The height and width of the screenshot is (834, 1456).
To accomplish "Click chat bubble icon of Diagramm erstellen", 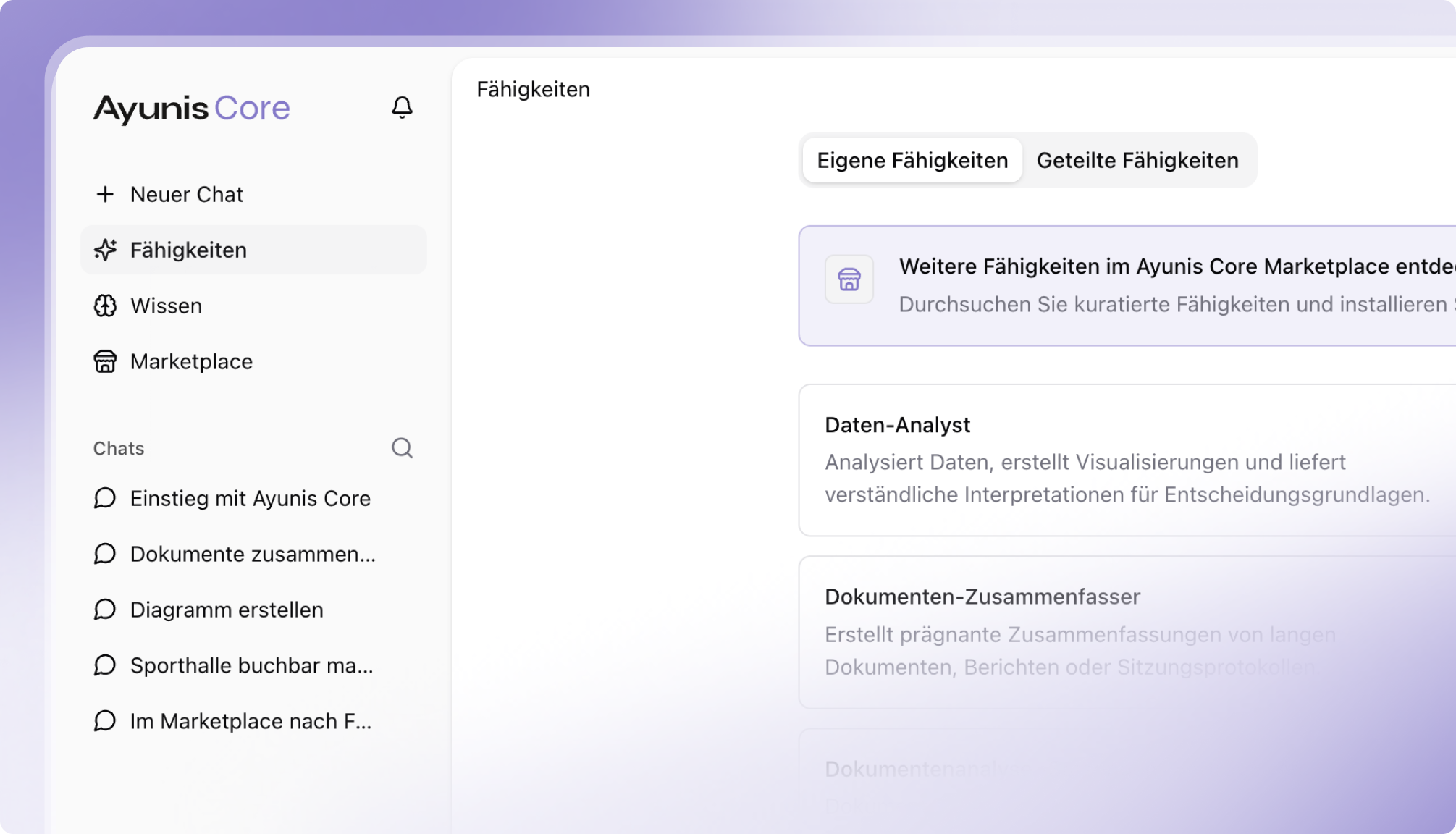I will click(x=105, y=610).
